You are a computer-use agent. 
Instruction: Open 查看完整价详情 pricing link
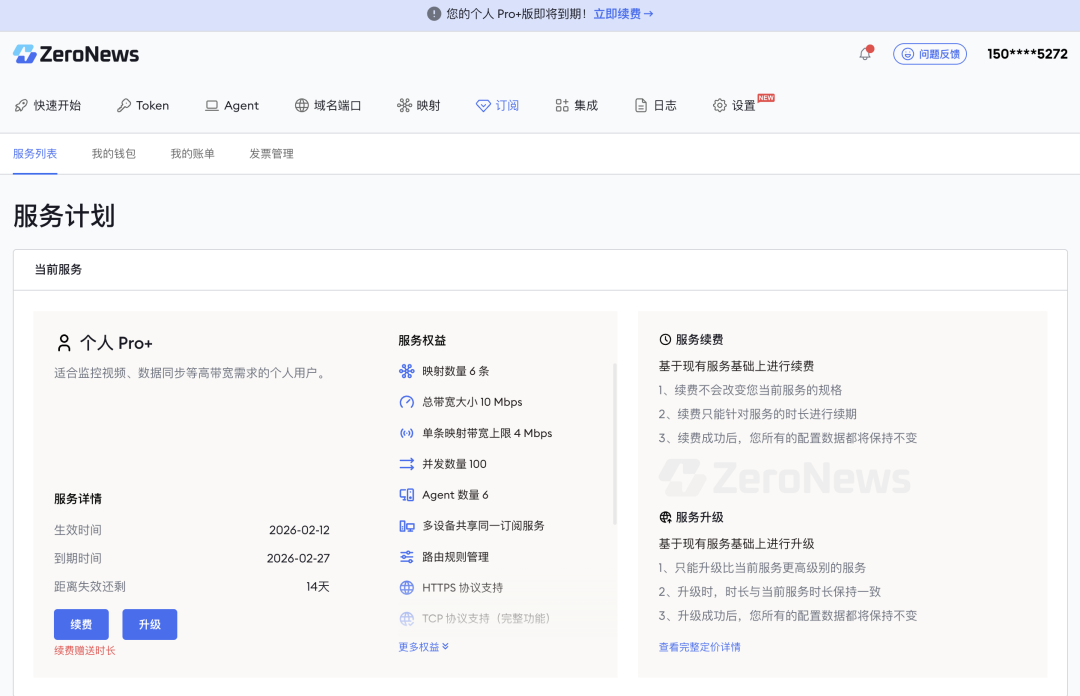click(x=699, y=646)
